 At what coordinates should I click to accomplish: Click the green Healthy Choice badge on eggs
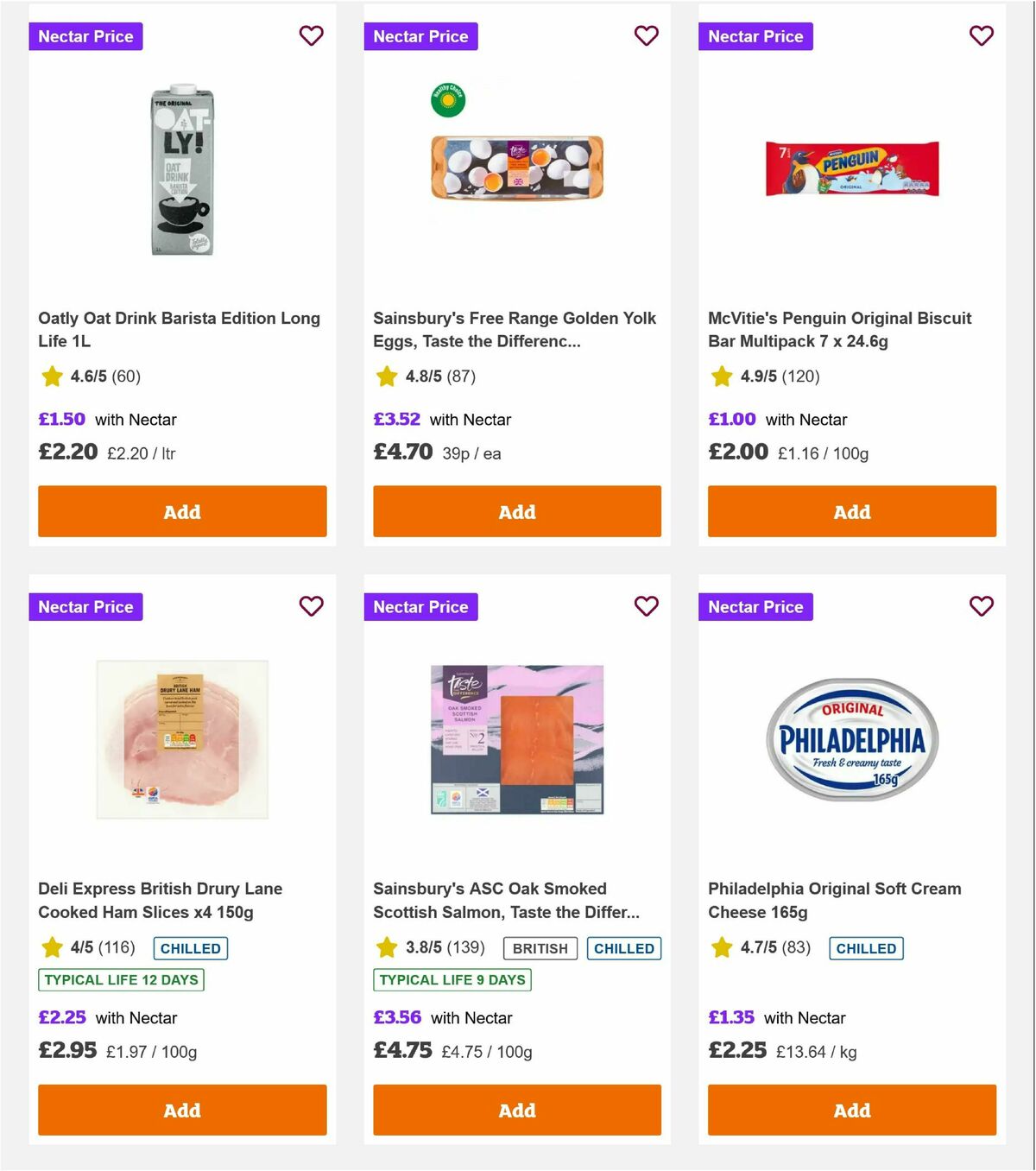pos(449,99)
